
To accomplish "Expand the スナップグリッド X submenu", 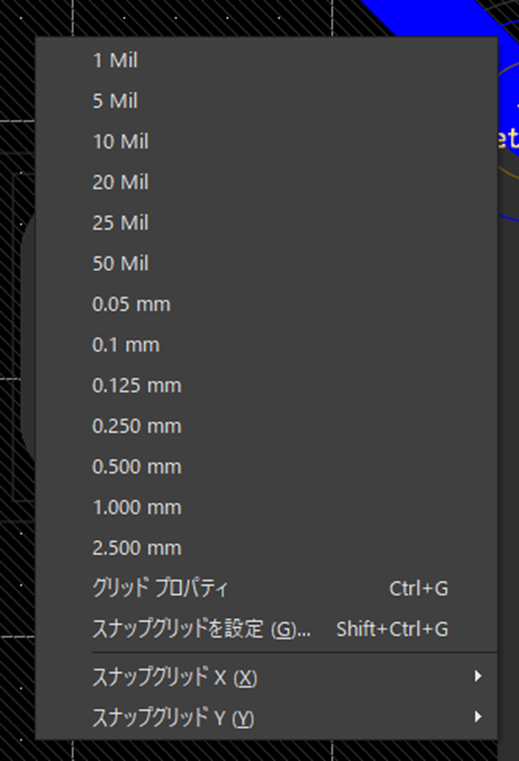I will tap(266, 677).
